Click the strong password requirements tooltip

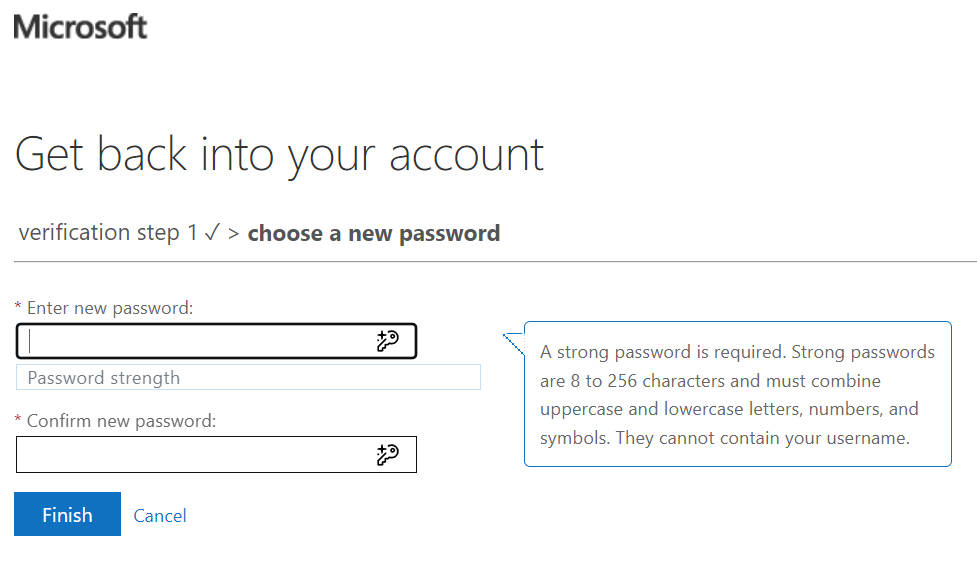pyautogui.click(x=737, y=394)
